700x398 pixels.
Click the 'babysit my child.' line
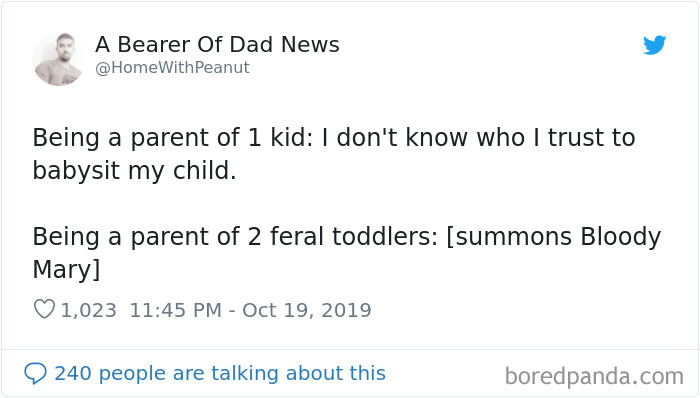[x=134, y=171]
